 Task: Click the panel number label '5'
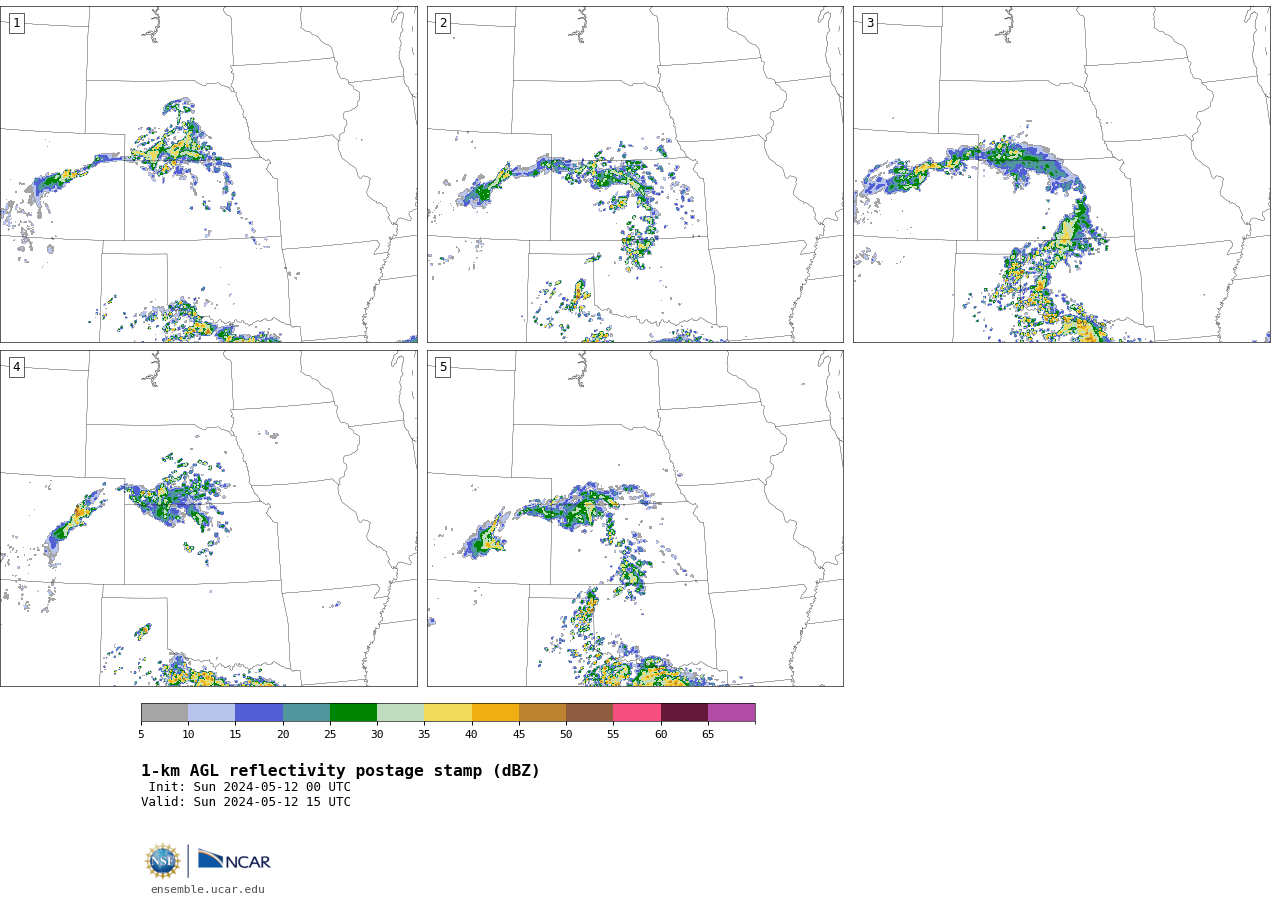pos(443,367)
